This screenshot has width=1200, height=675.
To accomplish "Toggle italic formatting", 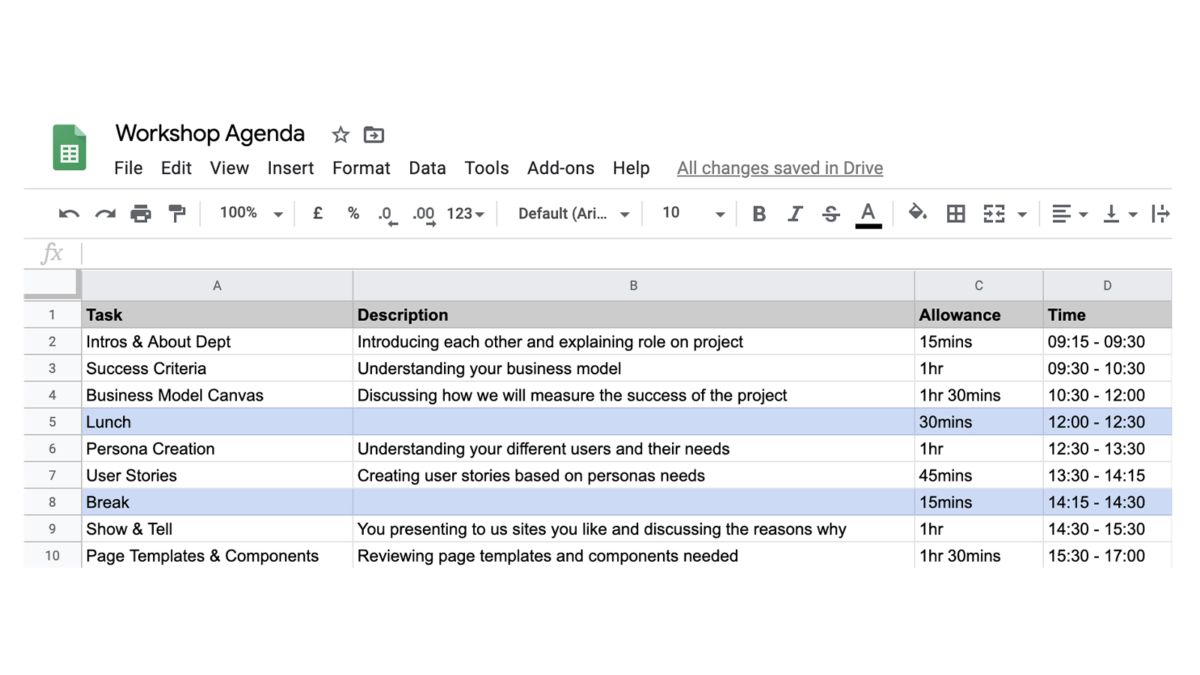I will click(x=795, y=214).
